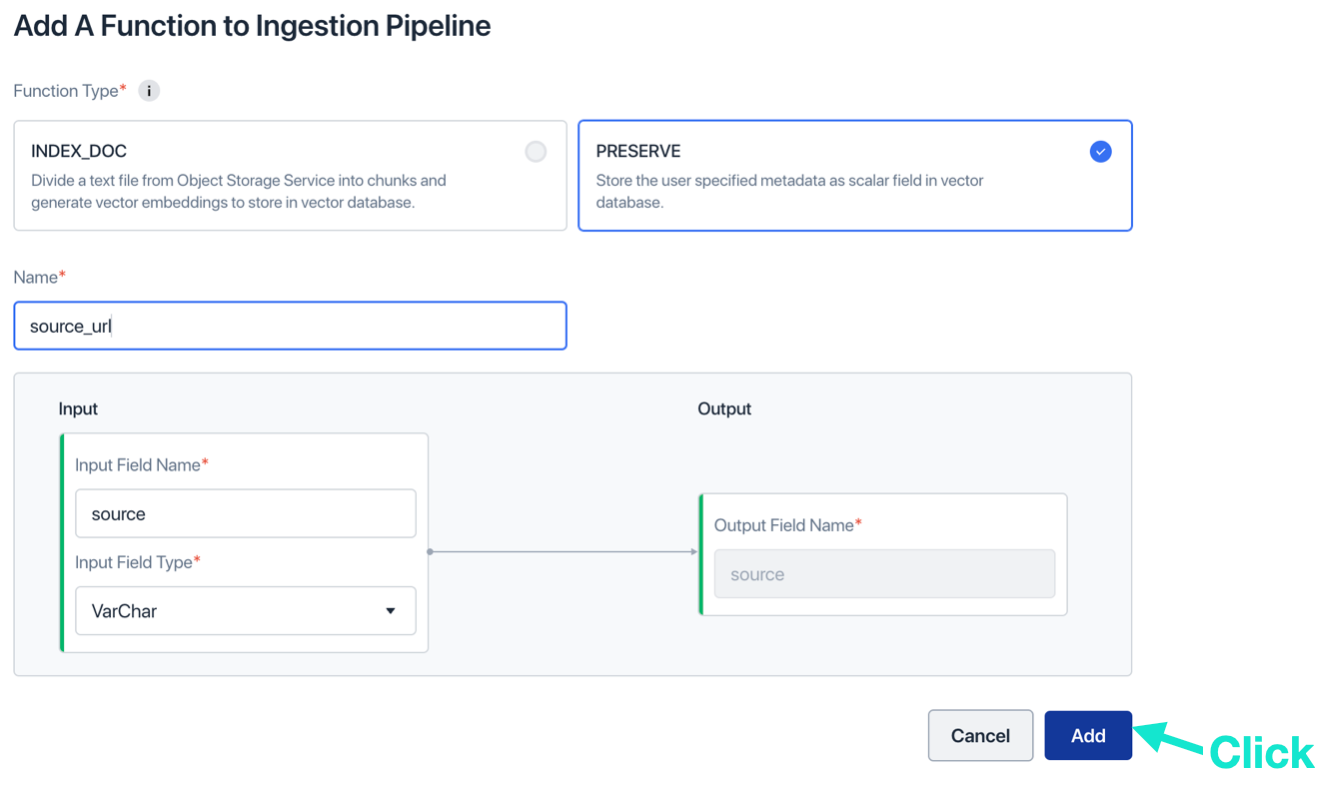Click the disabled Output Field Name box
1326x788 pixels.
884,574
